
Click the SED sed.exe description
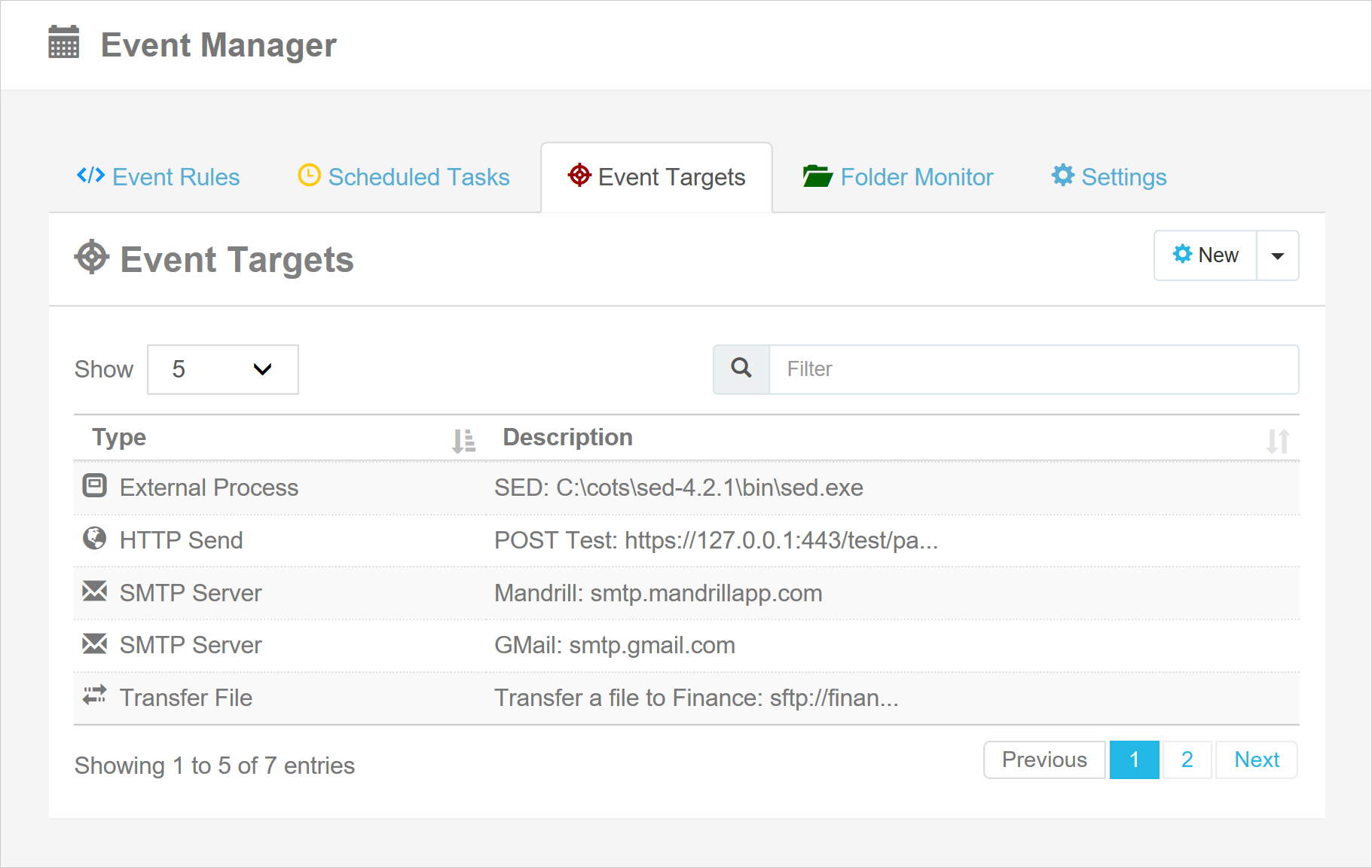pyautogui.click(x=679, y=487)
